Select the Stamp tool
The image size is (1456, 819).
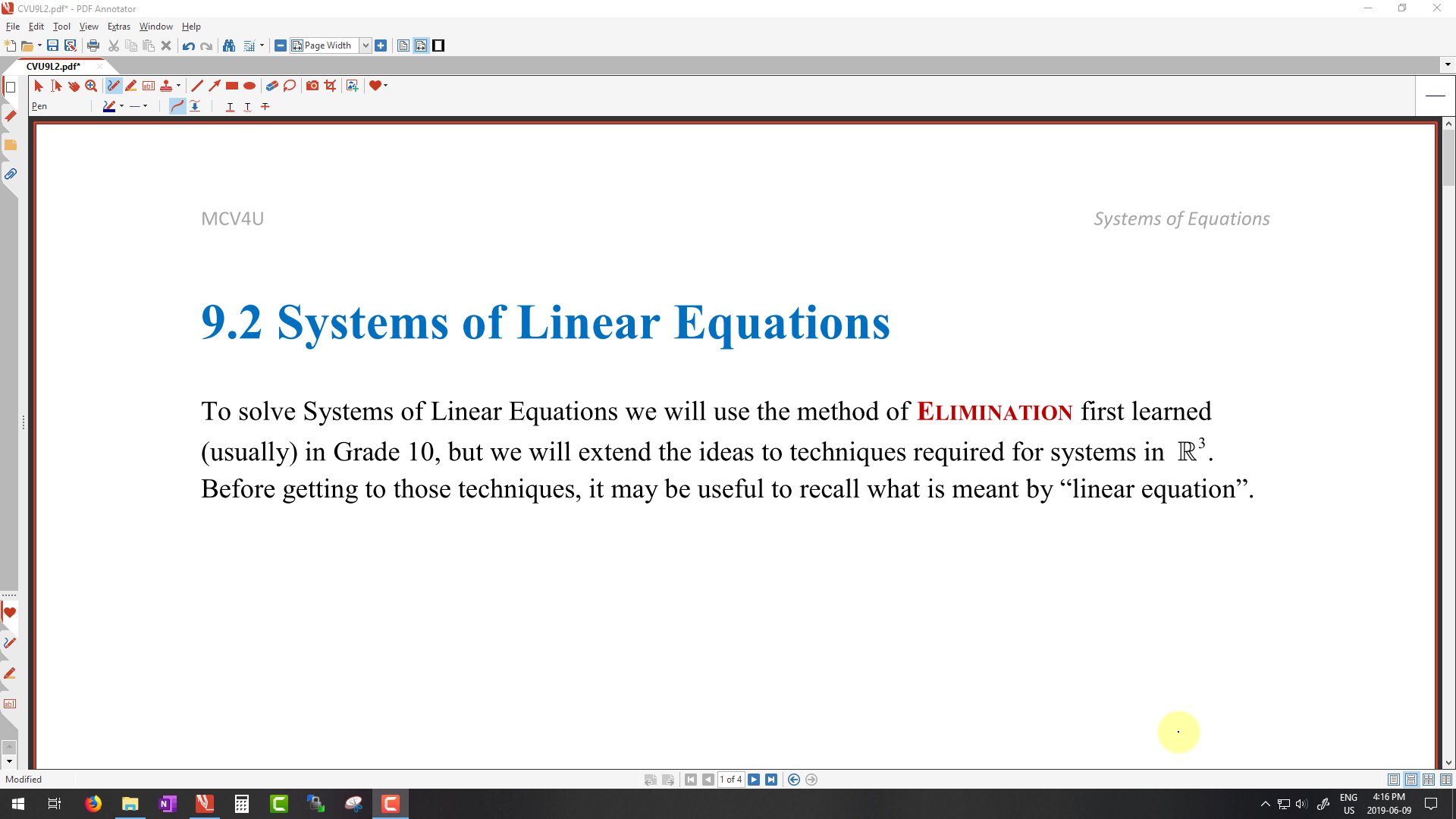166,86
